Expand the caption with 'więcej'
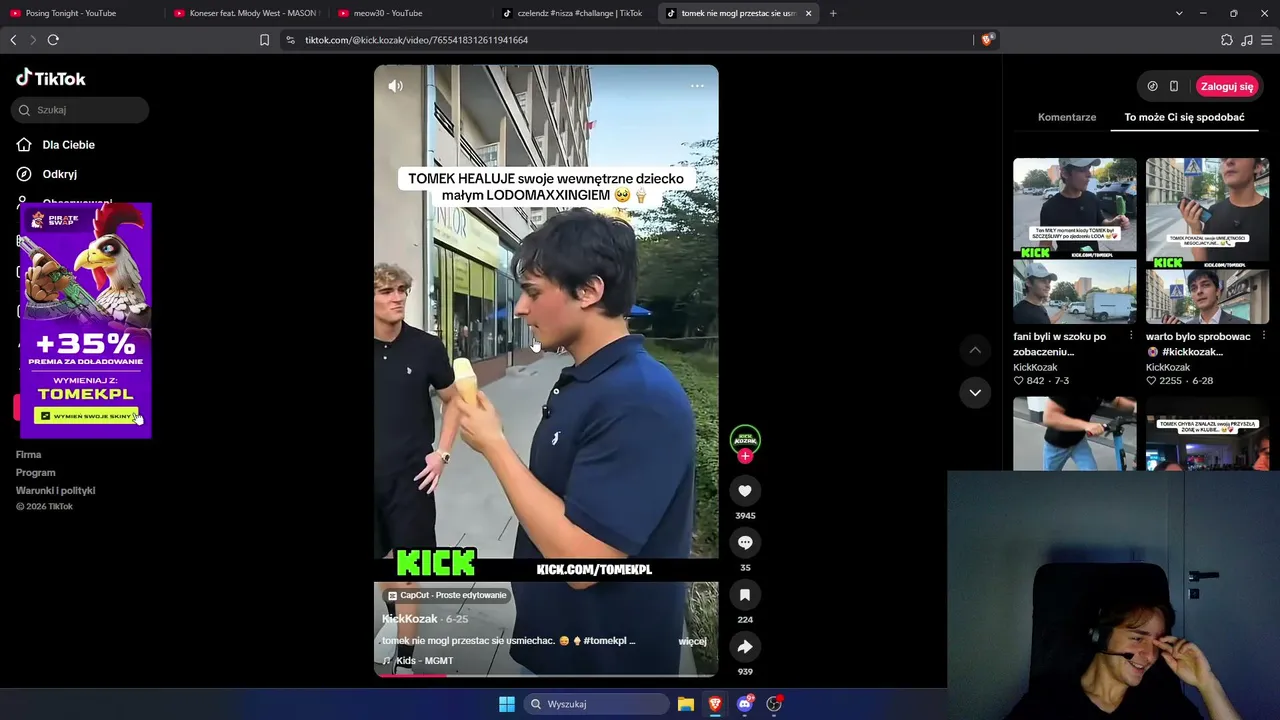 [x=692, y=641]
